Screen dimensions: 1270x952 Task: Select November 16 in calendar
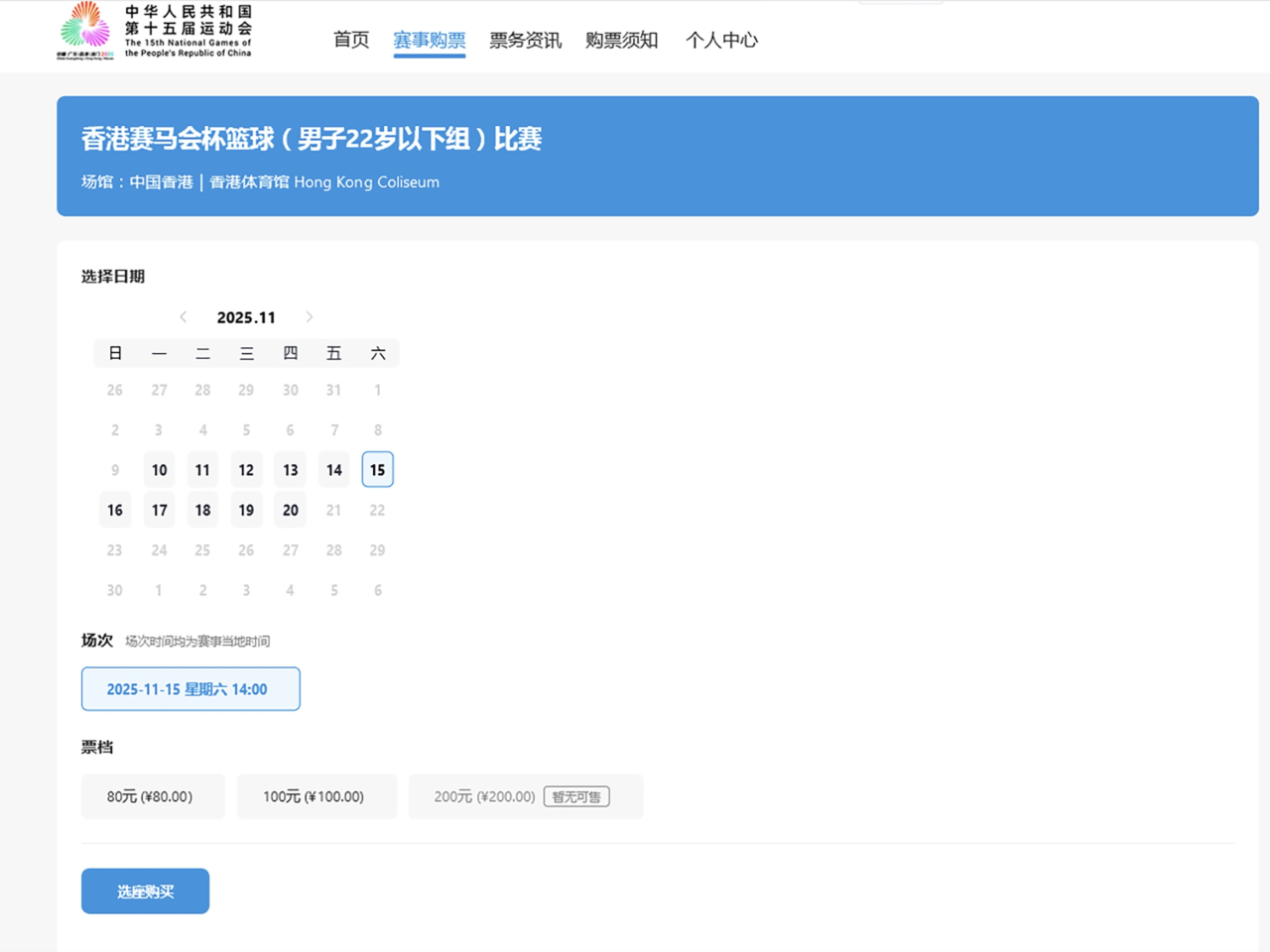coord(115,510)
